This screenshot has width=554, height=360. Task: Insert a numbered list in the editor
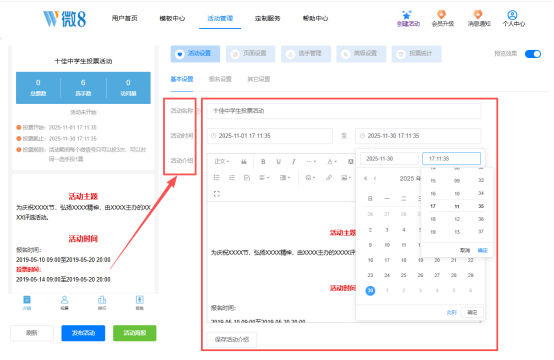tap(232, 178)
